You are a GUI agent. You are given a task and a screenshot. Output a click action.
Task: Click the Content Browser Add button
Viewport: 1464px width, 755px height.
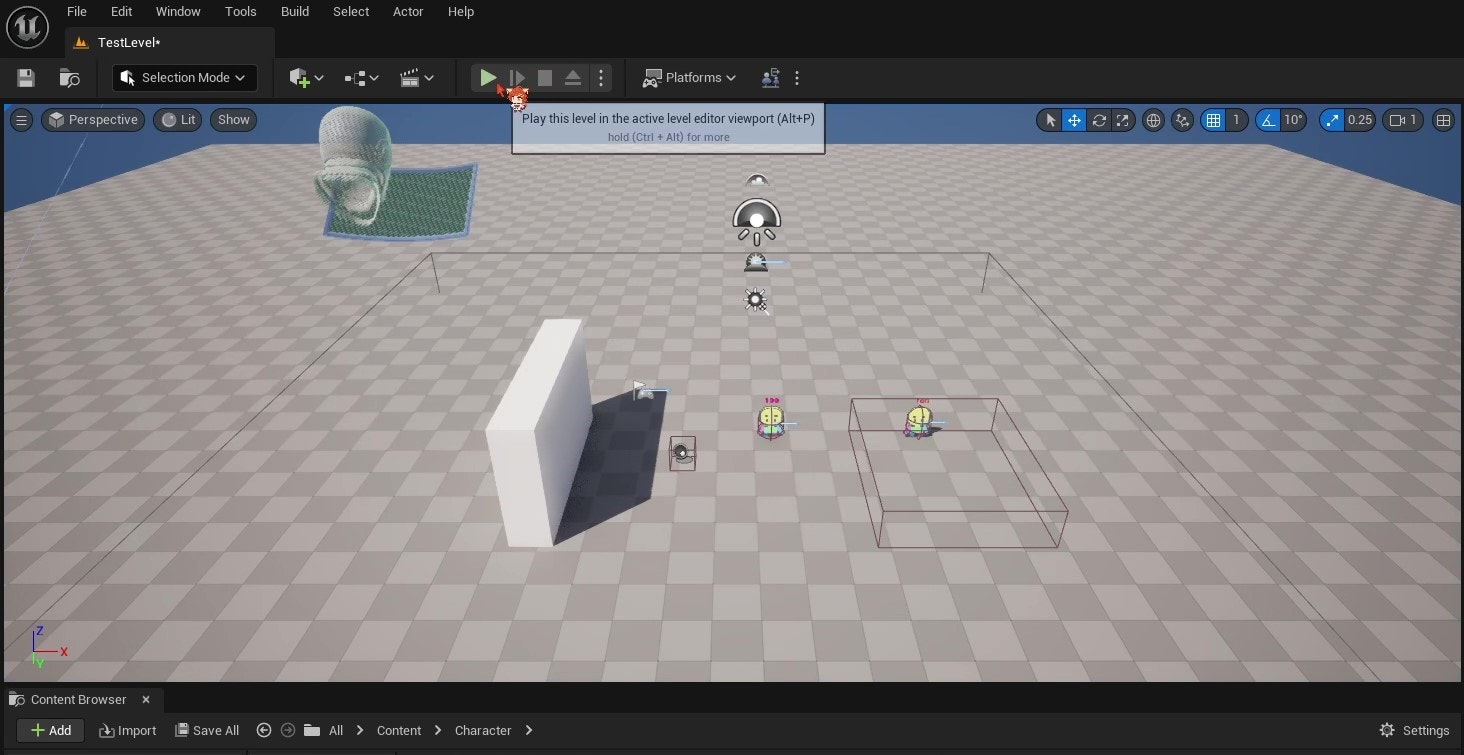[x=50, y=731]
